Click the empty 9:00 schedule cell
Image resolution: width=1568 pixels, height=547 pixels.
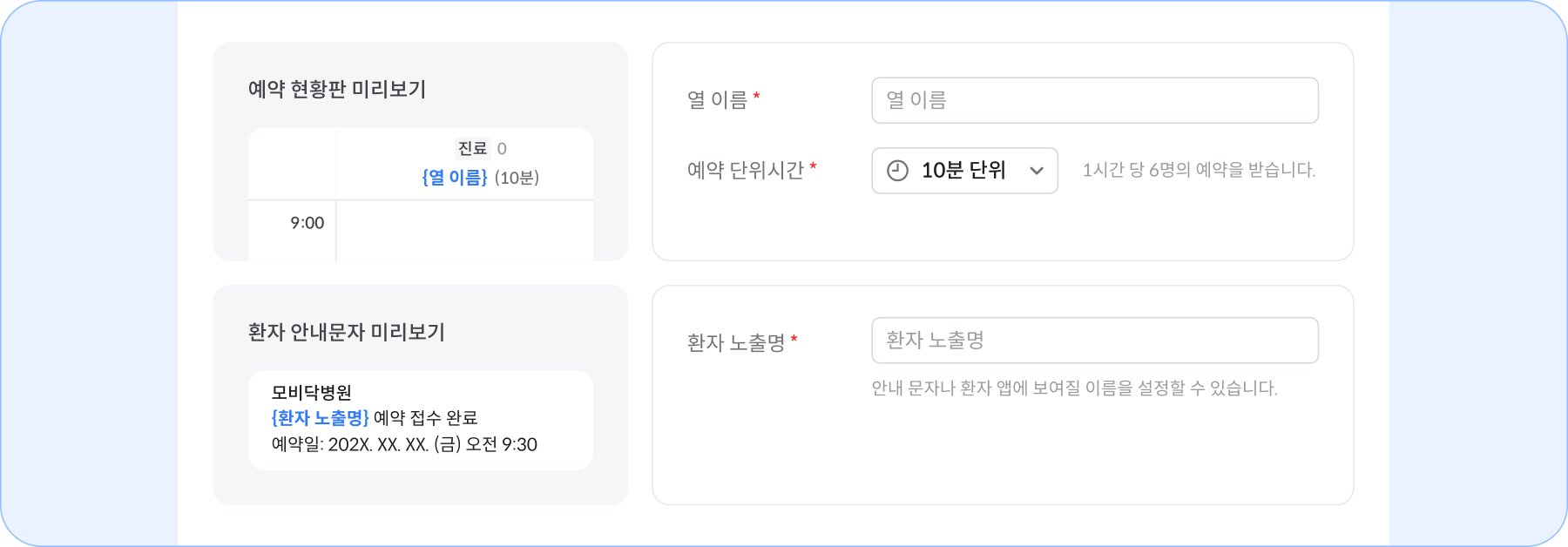click(465, 231)
